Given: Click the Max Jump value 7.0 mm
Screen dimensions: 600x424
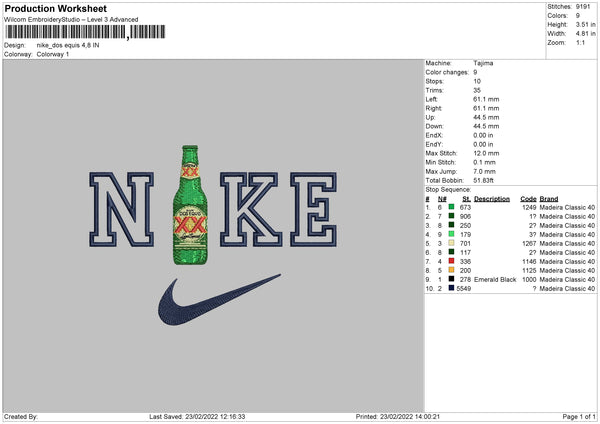Looking at the screenshot, I should tap(484, 171).
